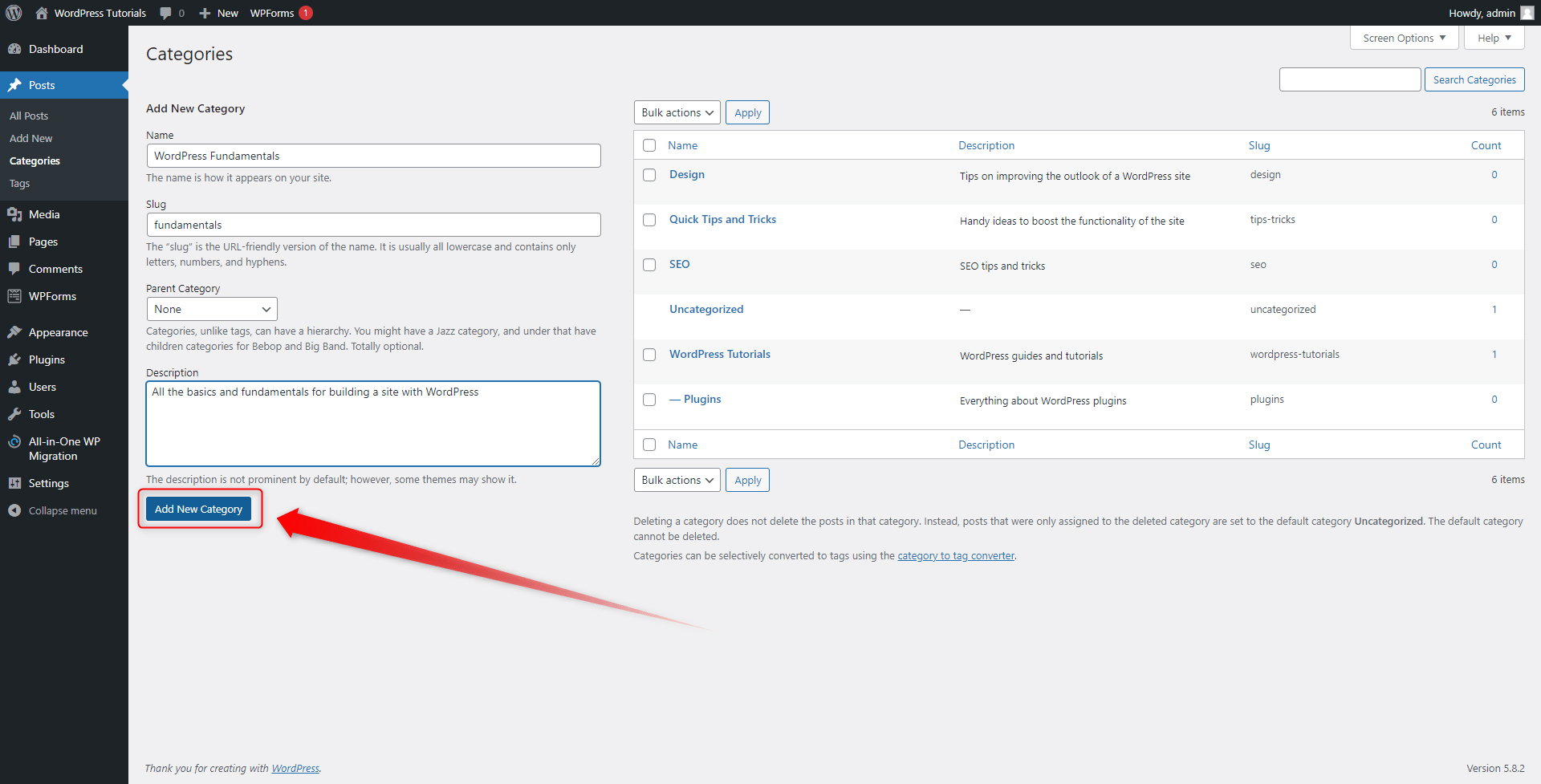Viewport: 1541px width, 784px height.
Task: Click the admin avatar icon
Action: [1527, 13]
